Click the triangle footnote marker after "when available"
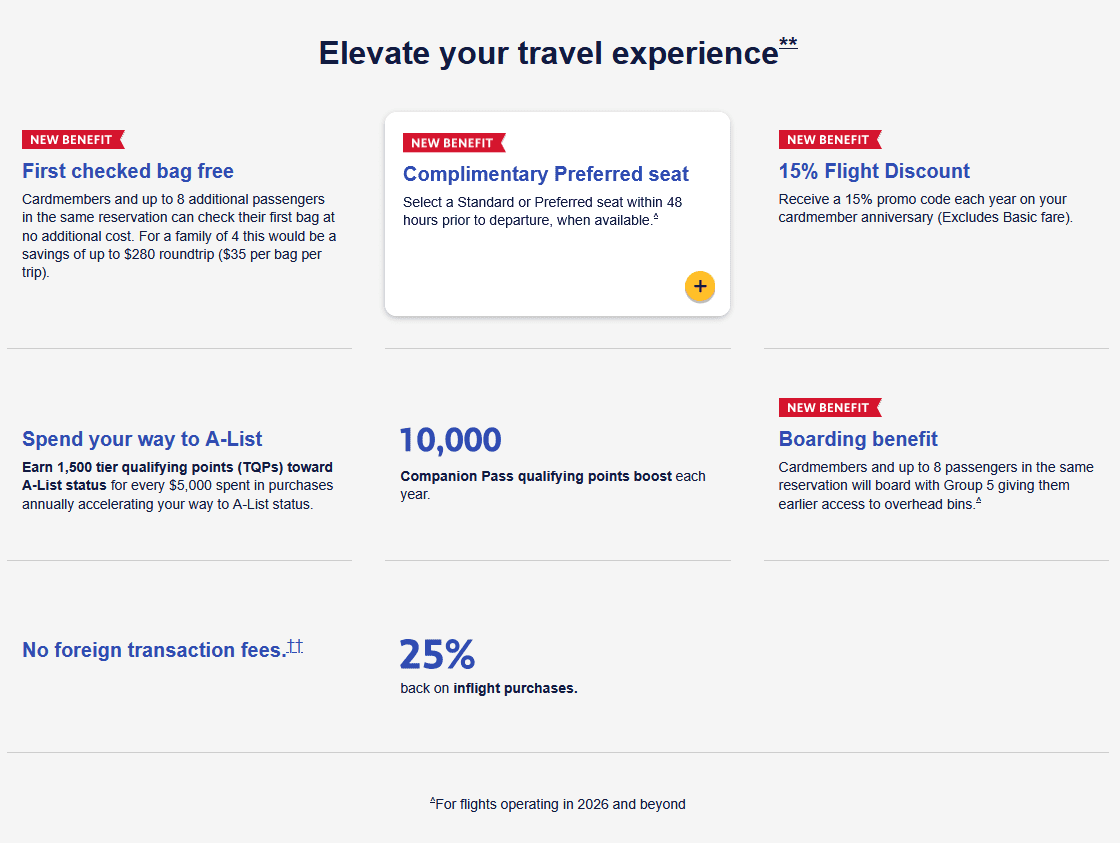Screen dimensions: 1120x843 pos(656,217)
